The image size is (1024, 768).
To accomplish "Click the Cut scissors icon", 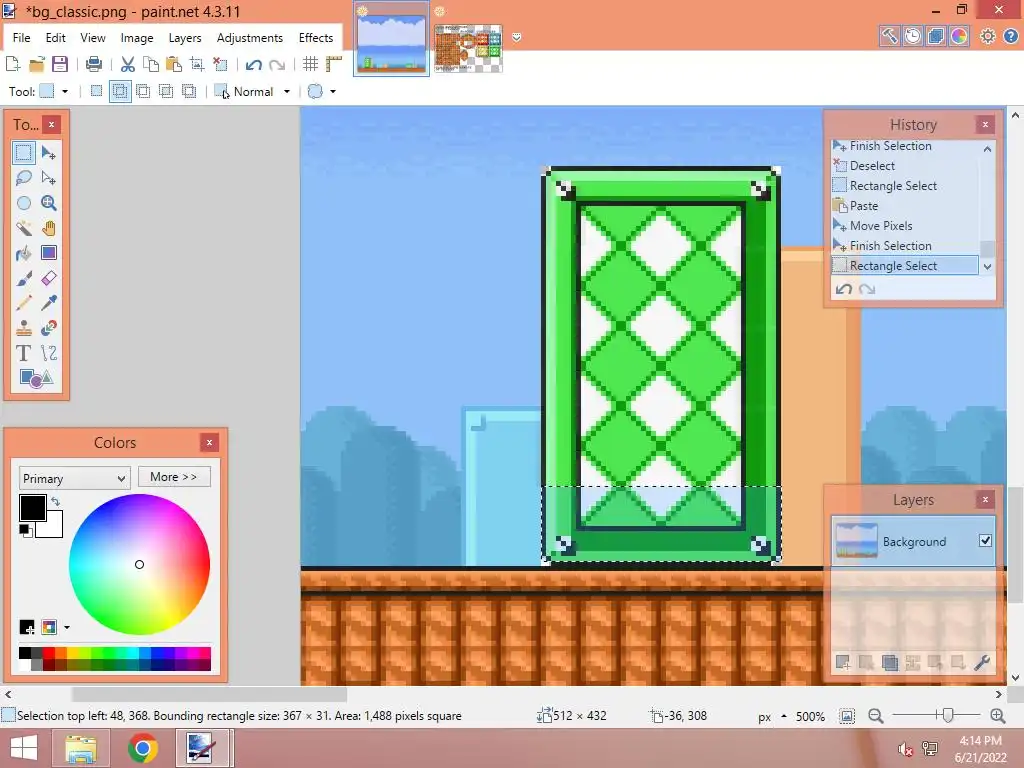I will 128,64.
